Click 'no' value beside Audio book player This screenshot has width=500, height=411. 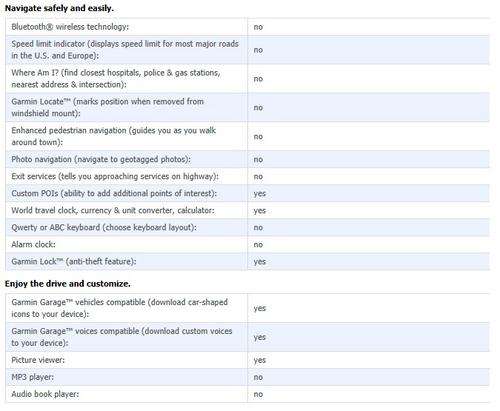pos(258,394)
